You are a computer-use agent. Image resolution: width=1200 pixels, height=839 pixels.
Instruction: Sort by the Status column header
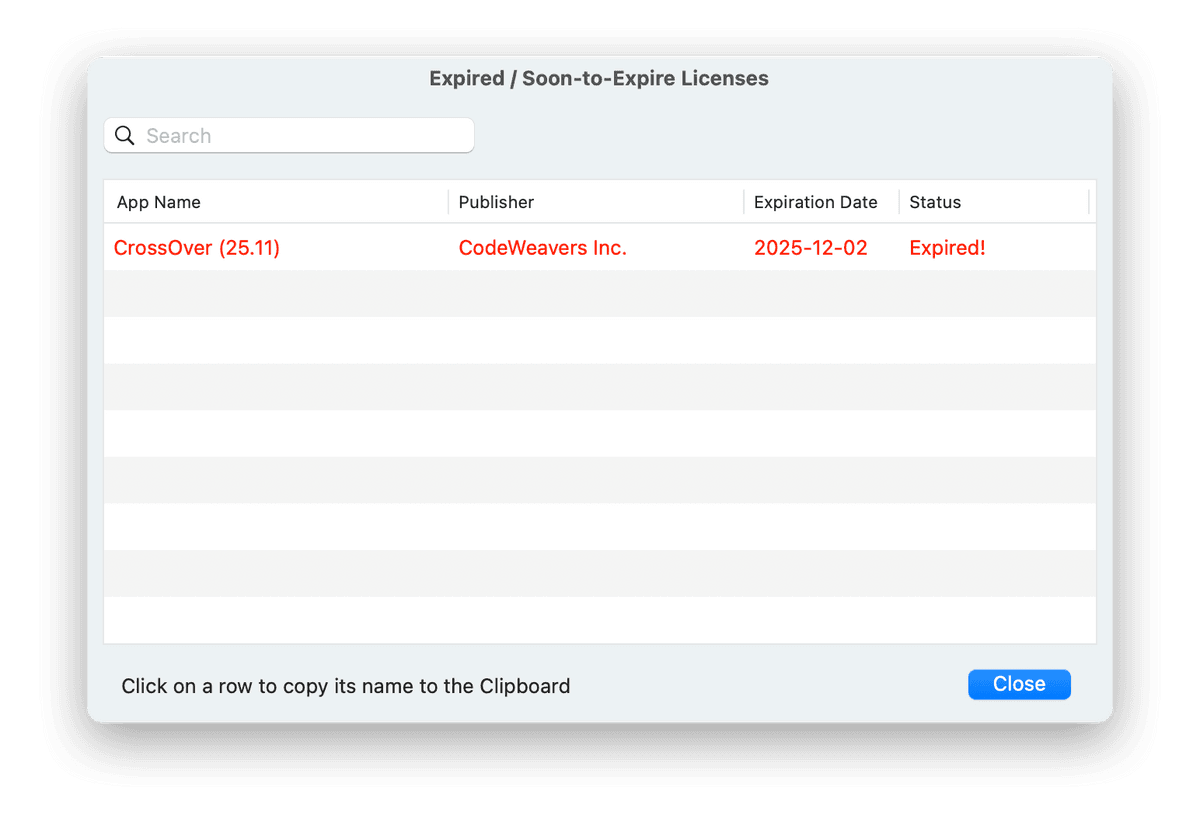[935, 202]
